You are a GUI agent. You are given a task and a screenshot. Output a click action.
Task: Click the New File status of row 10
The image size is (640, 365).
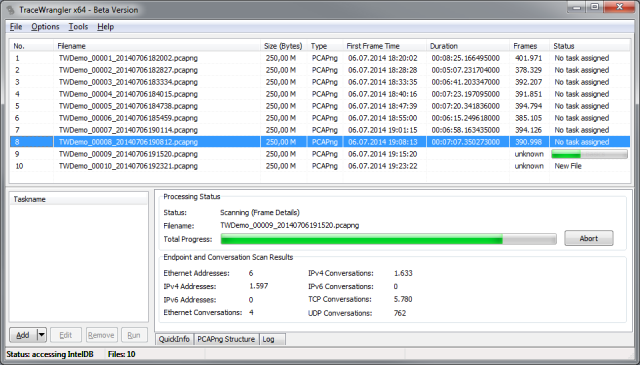tap(568, 166)
